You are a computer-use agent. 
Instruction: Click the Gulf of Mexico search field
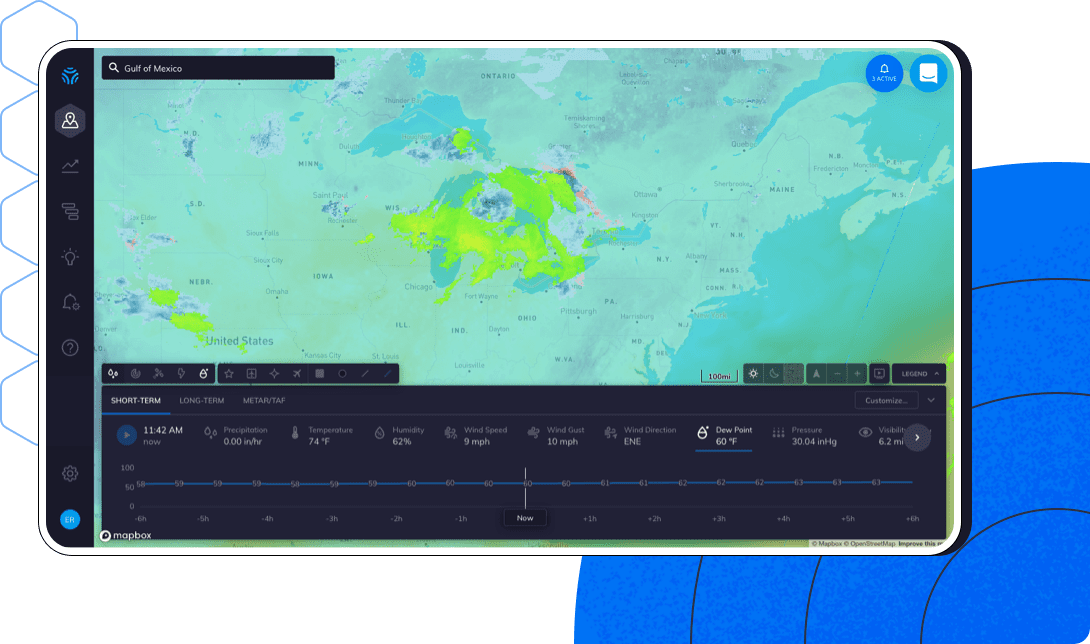(218, 68)
